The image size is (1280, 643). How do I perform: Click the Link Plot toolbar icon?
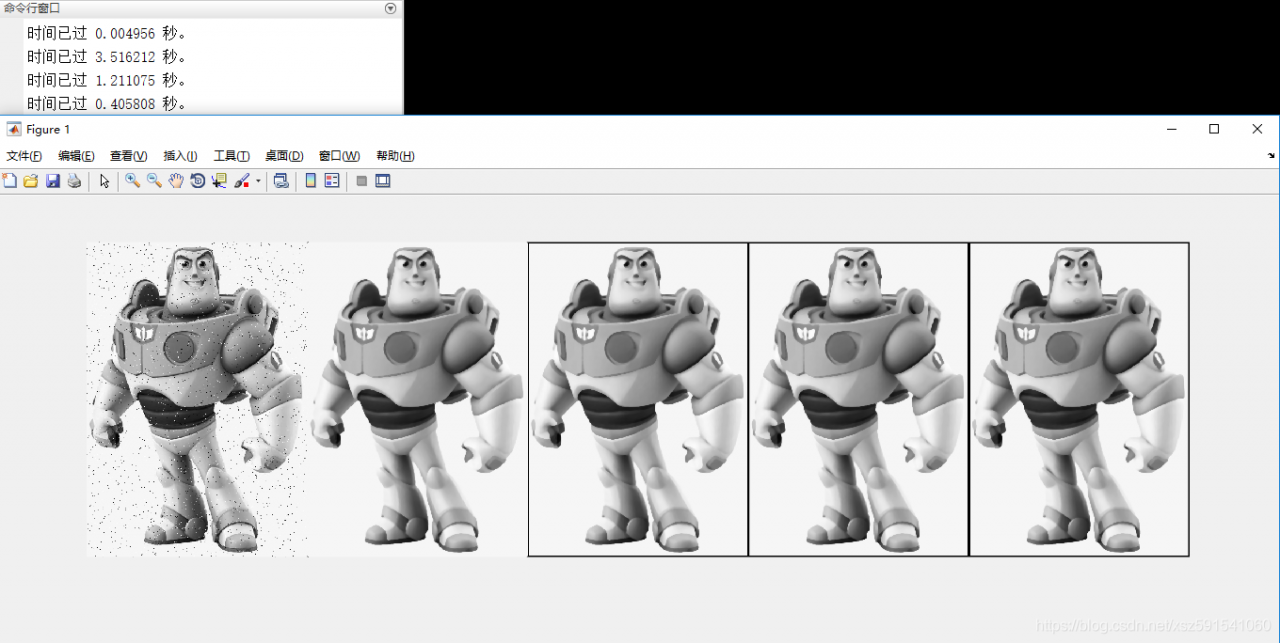[281, 181]
